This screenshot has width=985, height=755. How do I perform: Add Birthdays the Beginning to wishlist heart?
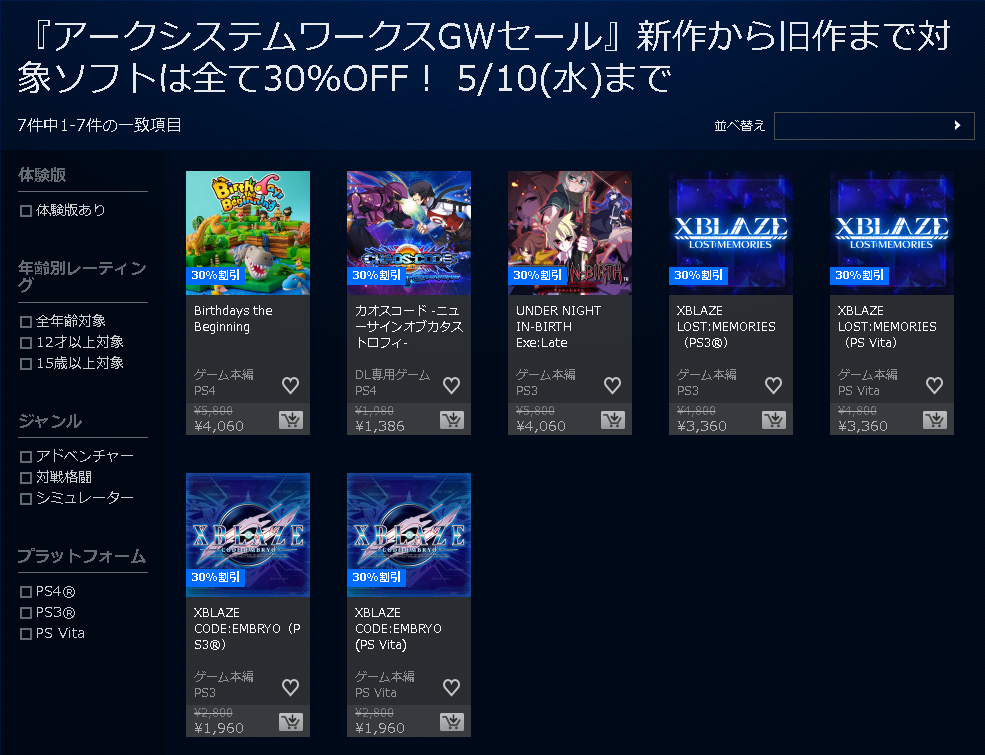(x=290, y=385)
